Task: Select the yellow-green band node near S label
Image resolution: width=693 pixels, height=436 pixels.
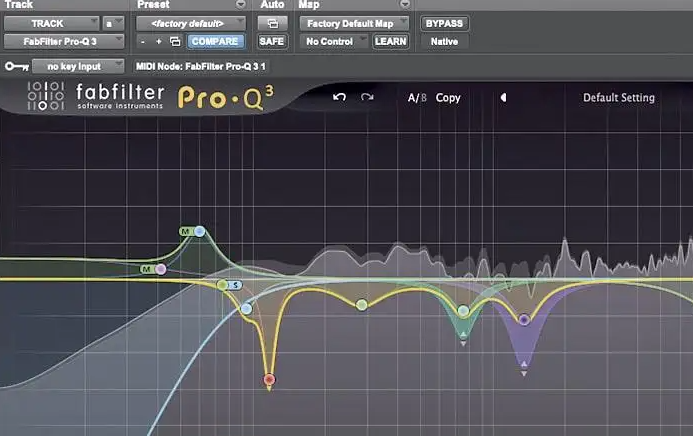Action: coord(222,285)
